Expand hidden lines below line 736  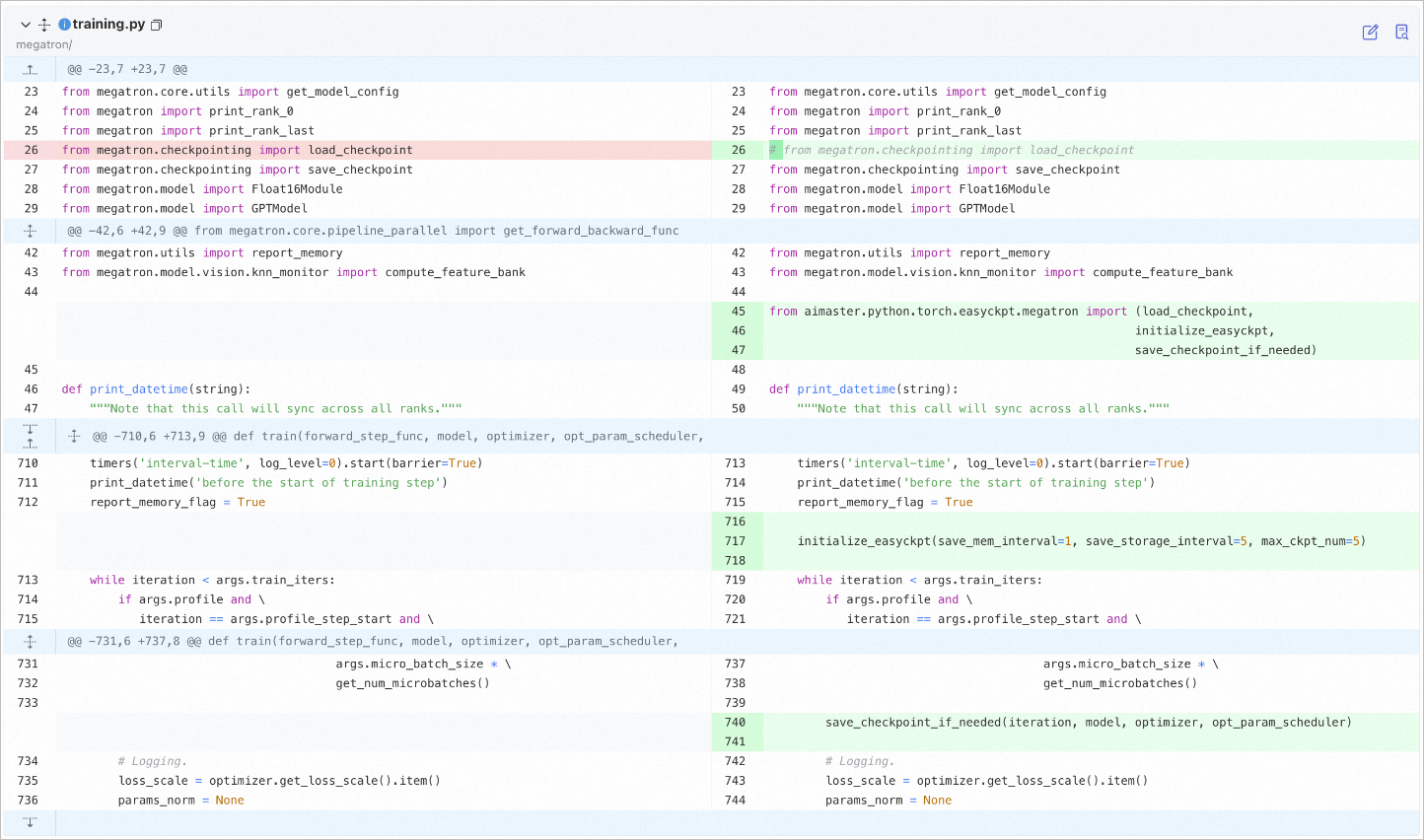[x=31, y=822]
